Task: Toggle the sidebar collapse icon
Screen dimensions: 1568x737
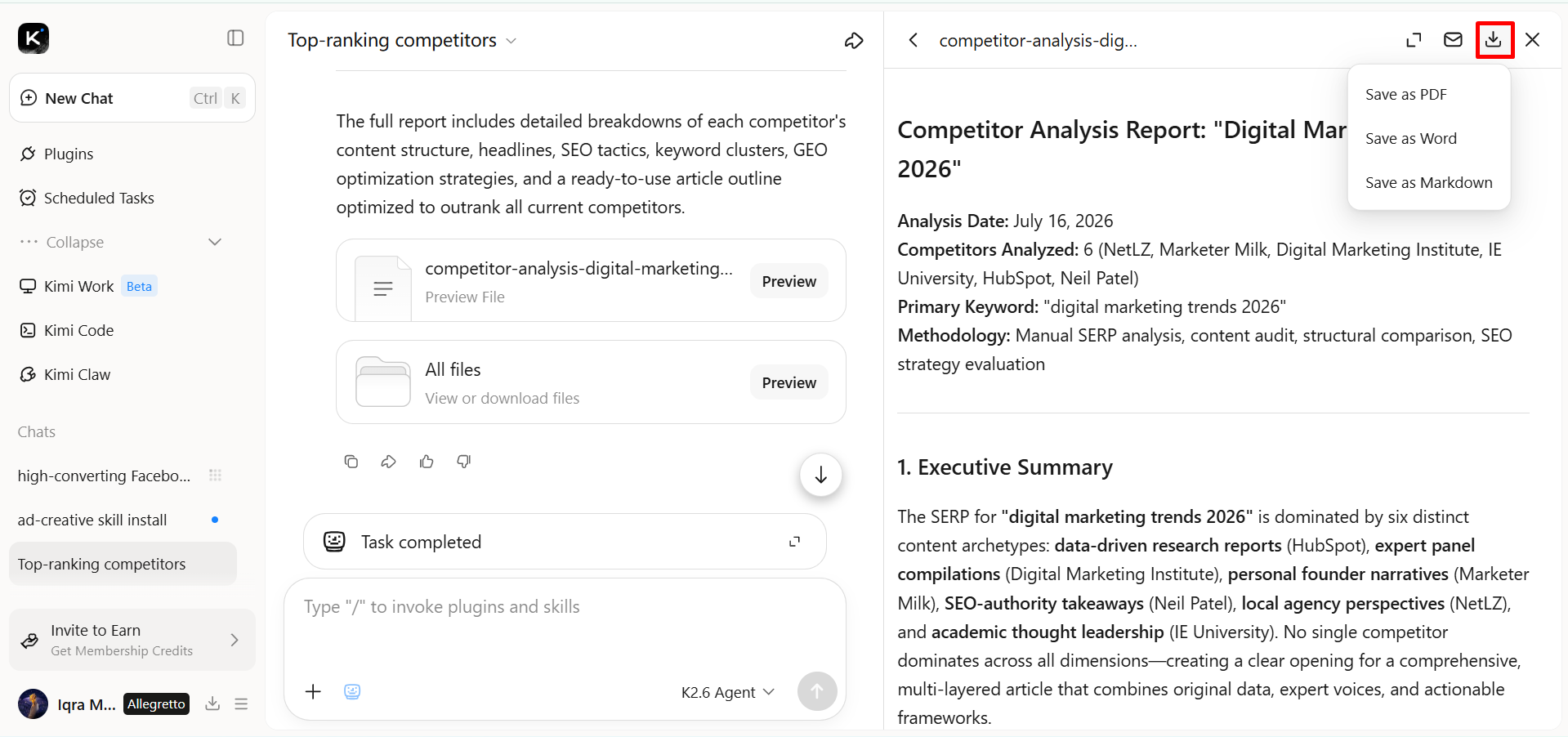Action: click(235, 38)
